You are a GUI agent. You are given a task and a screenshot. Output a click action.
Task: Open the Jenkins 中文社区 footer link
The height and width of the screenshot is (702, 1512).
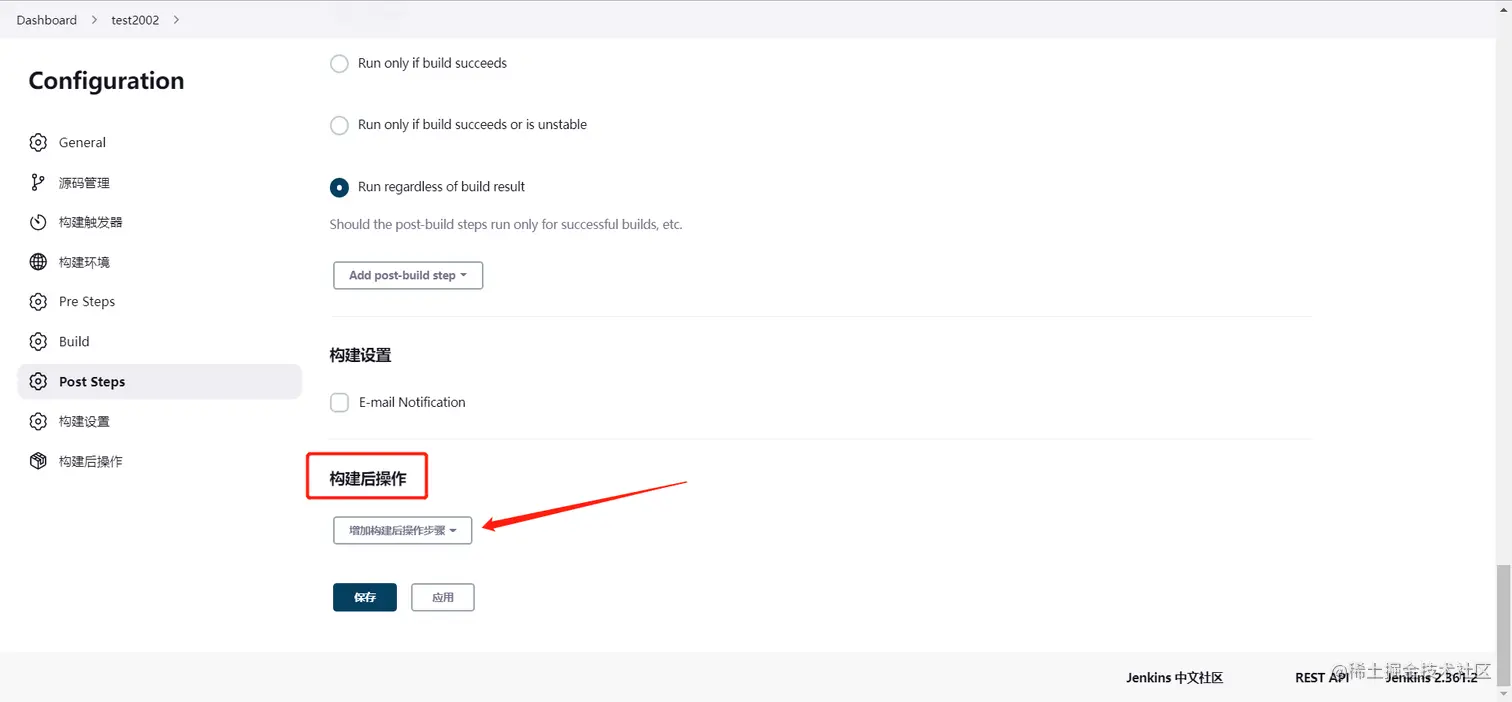pyautogui.click(x=1174, y=677)
